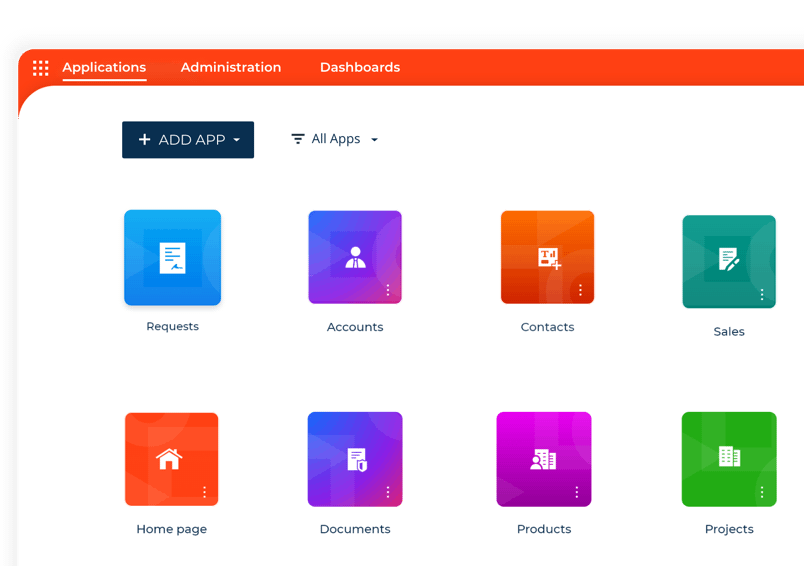The image size is (804, 566).
Task: Open the Requests app tile
Action: [x=172, y=257]
